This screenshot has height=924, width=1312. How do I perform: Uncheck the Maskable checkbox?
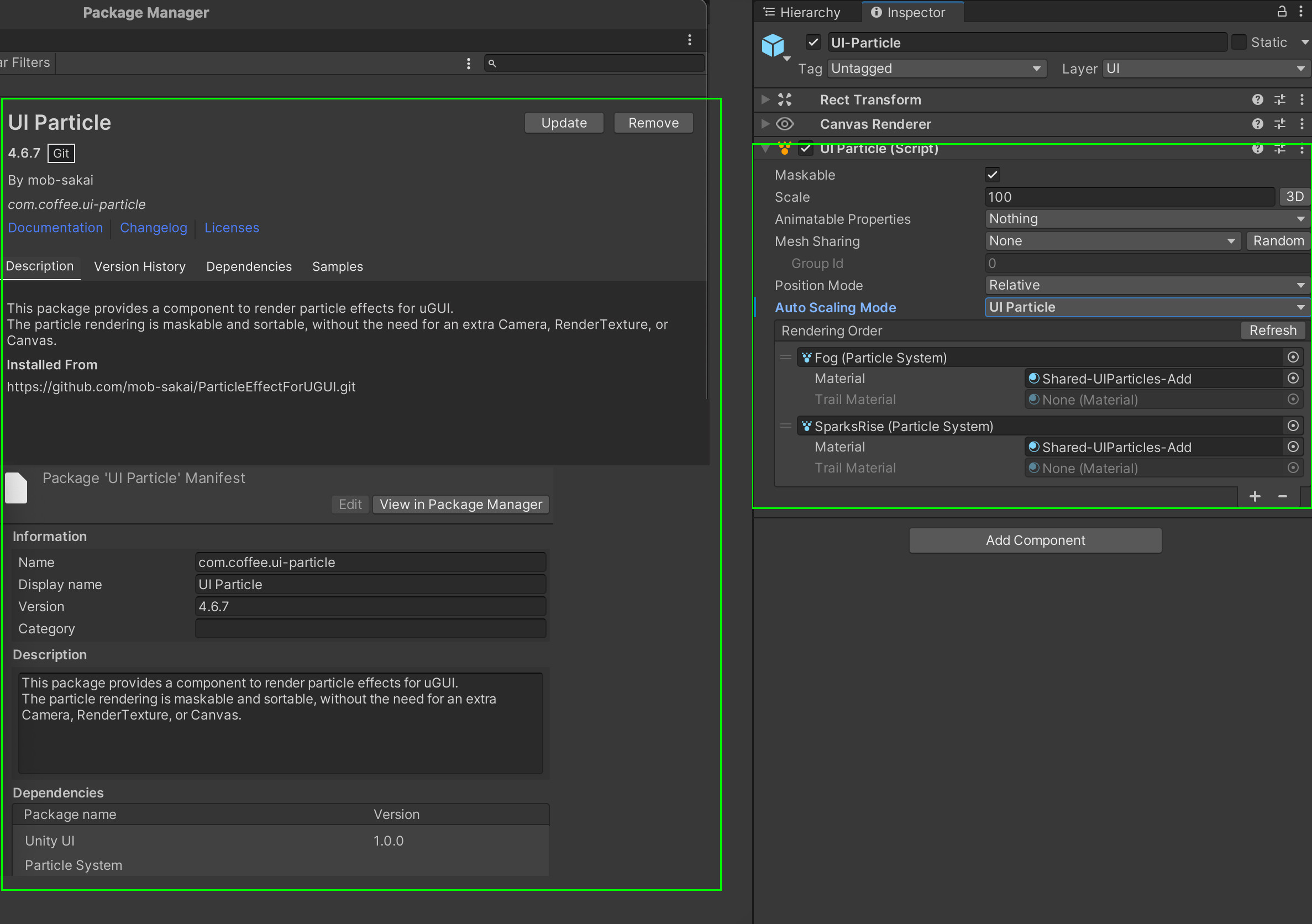click(992, 174)
